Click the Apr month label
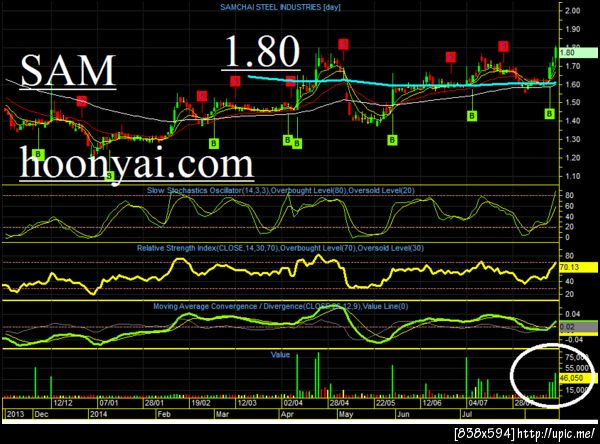 click(287, 414)
